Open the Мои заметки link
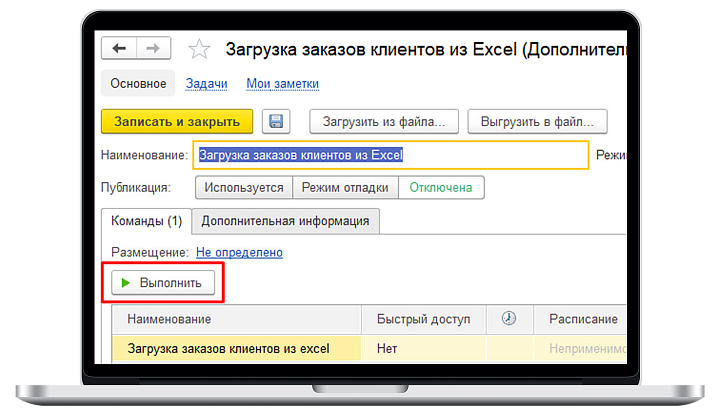Image resolution: width=719 pixels, height=414 pixels. click(x=282, y=83)
